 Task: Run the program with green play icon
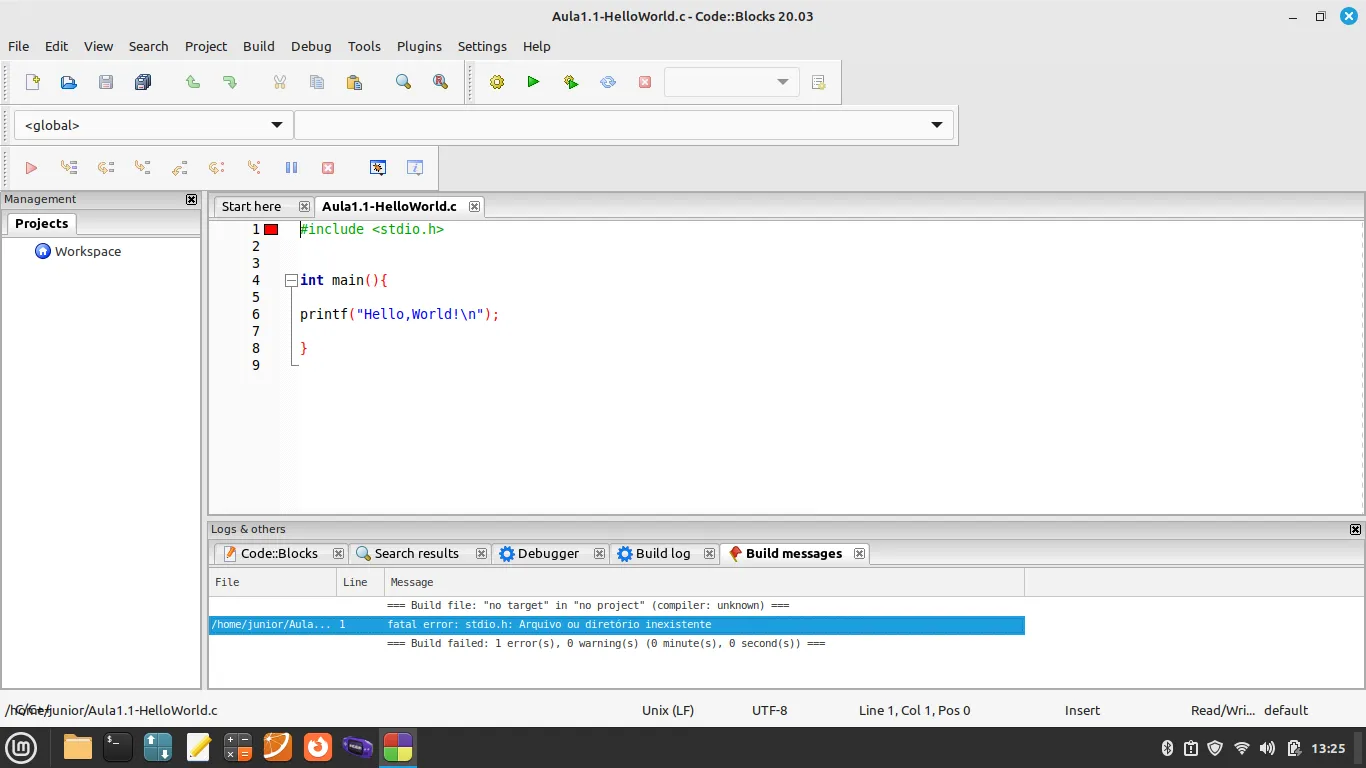(533, 82)
